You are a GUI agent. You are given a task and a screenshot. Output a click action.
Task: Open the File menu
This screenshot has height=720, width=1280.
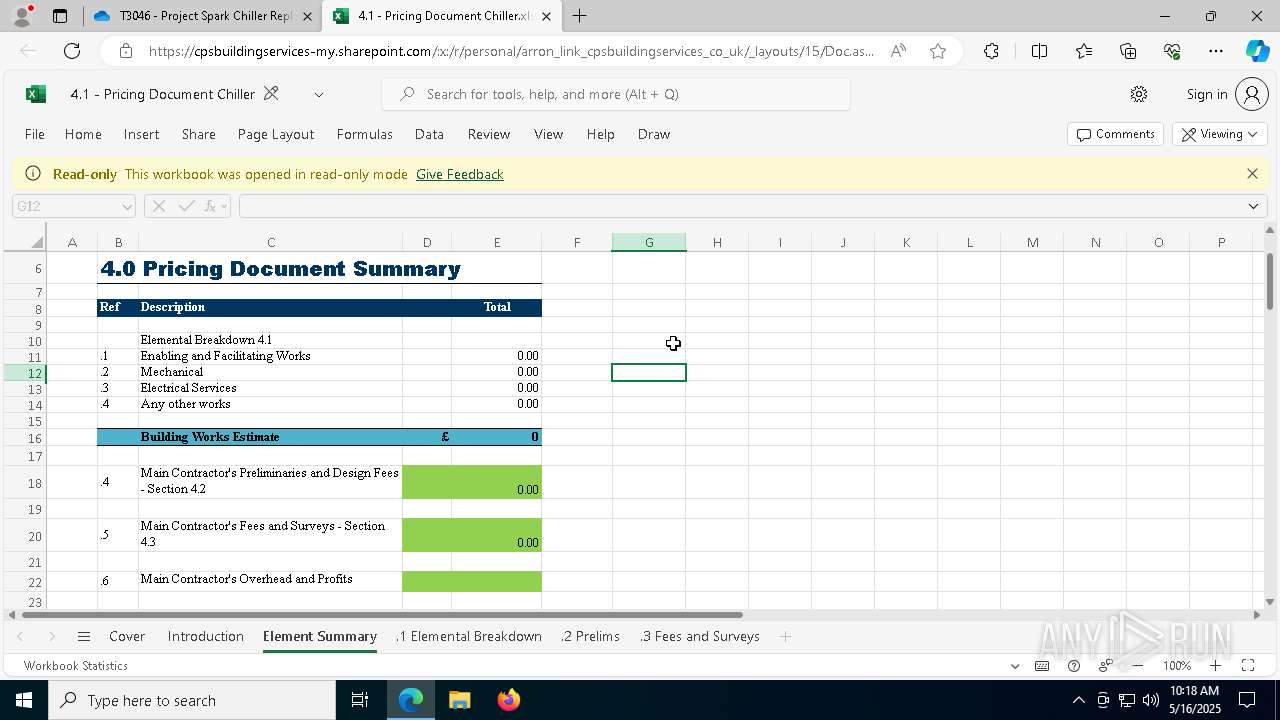tap(35, 134)
